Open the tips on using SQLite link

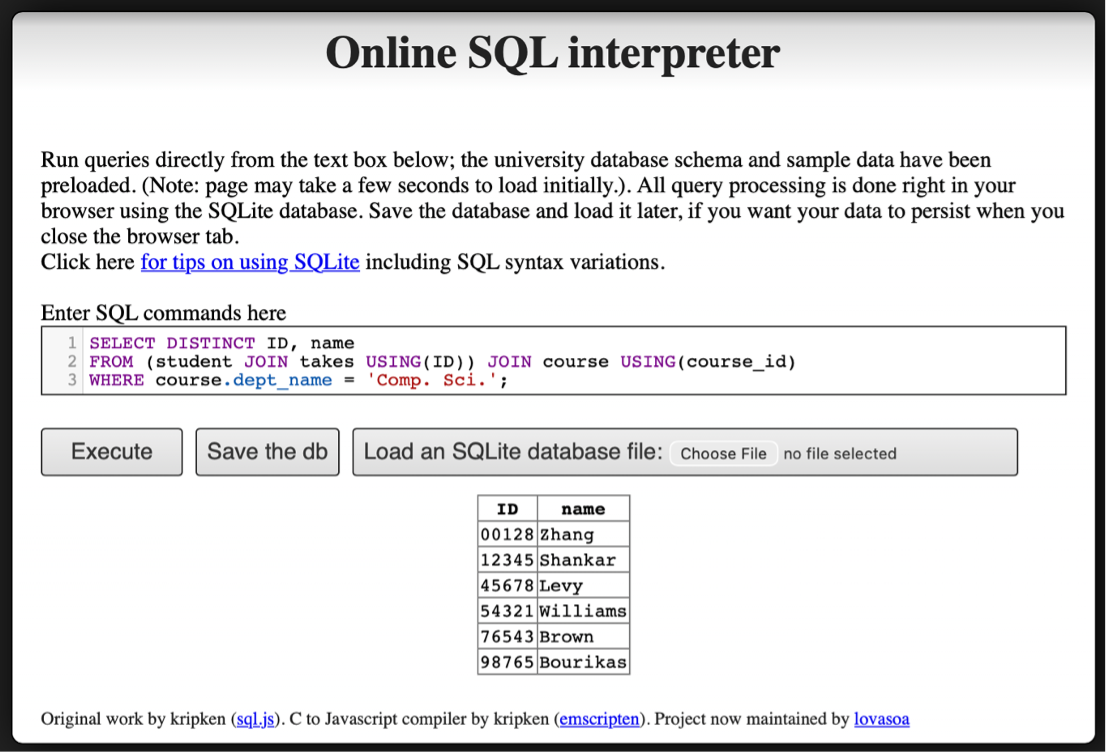tap(250, 262)
